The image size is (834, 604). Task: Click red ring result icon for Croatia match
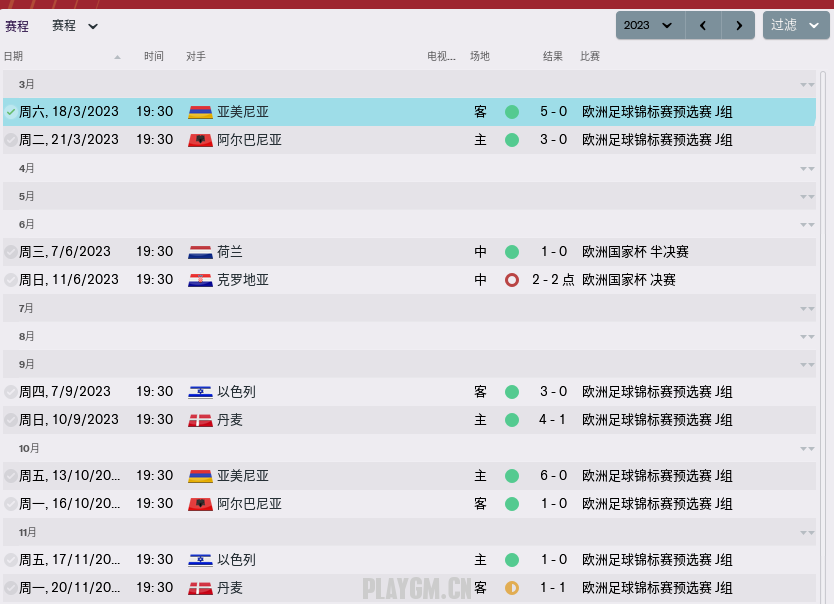coord(512,280)
